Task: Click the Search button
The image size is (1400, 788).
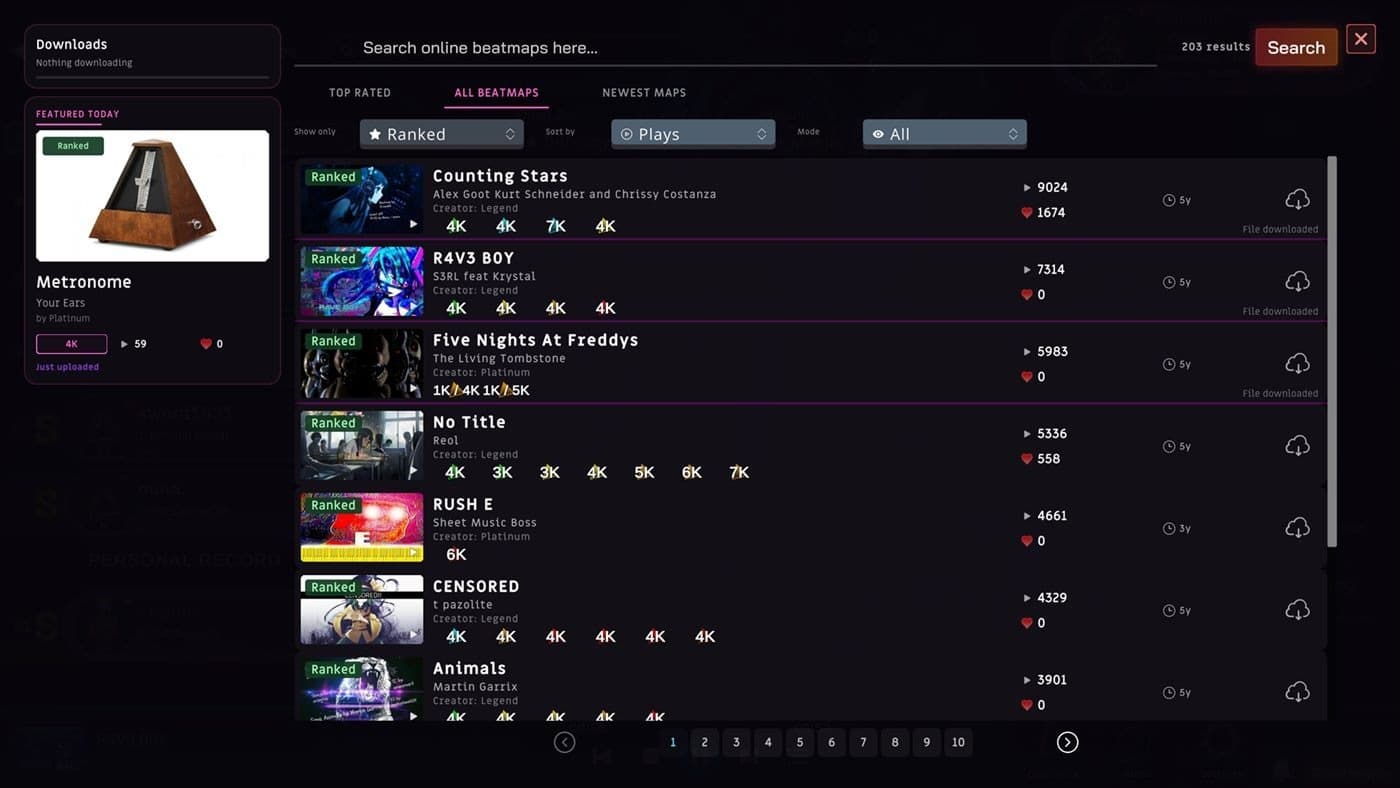Action: [x=1296, y=47]
